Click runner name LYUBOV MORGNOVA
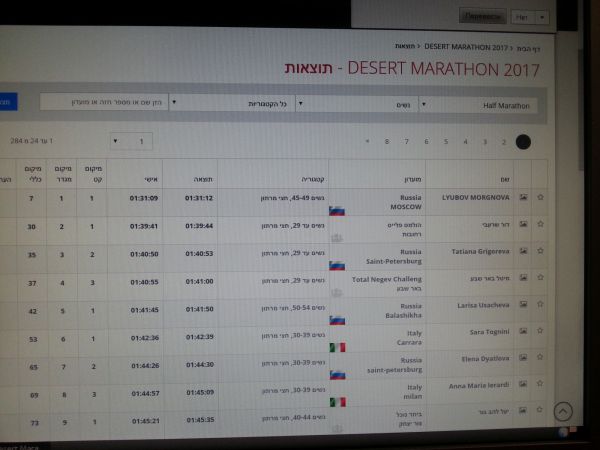This screenshot has height=450, width=600. coord(476,197)
